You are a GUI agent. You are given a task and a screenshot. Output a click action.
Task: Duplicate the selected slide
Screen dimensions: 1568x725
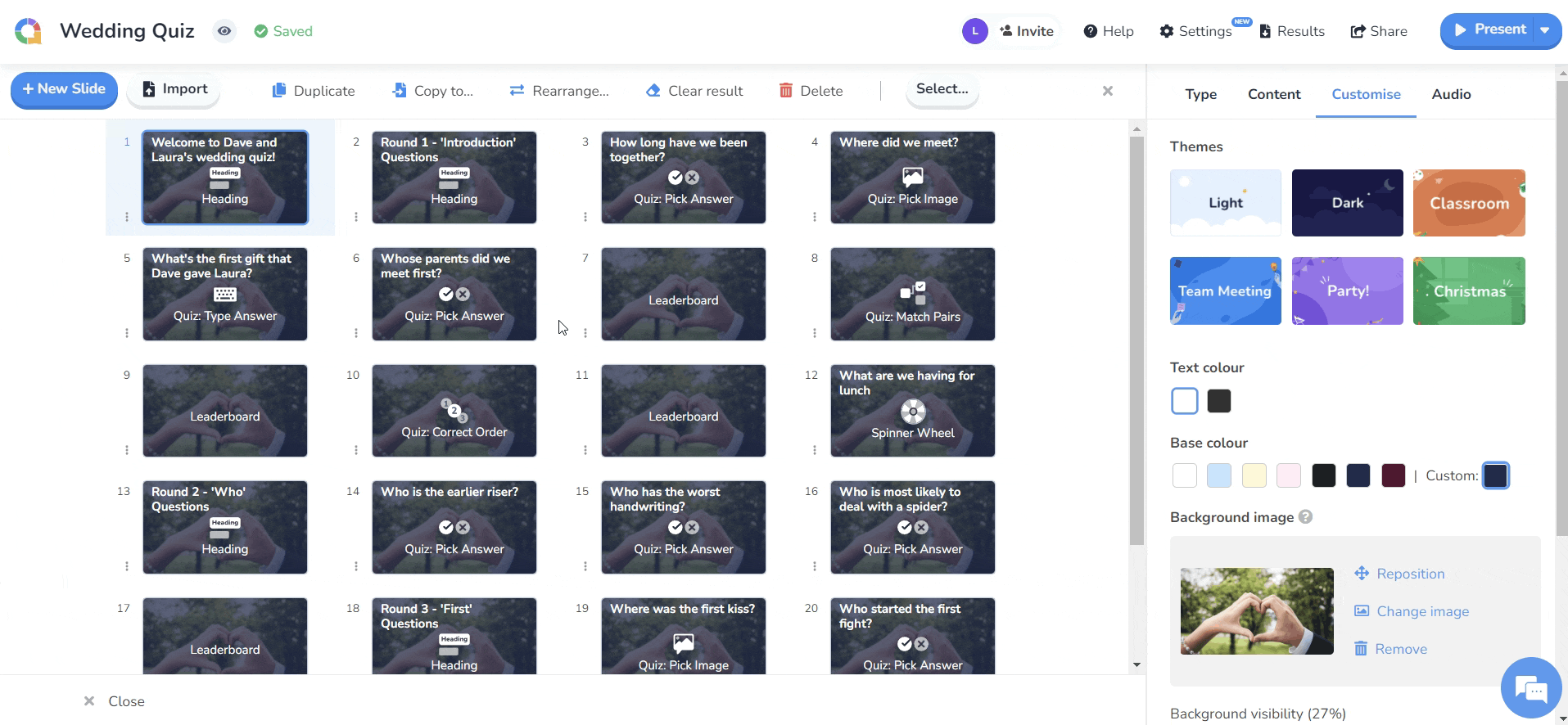click(x=314, y=91)
